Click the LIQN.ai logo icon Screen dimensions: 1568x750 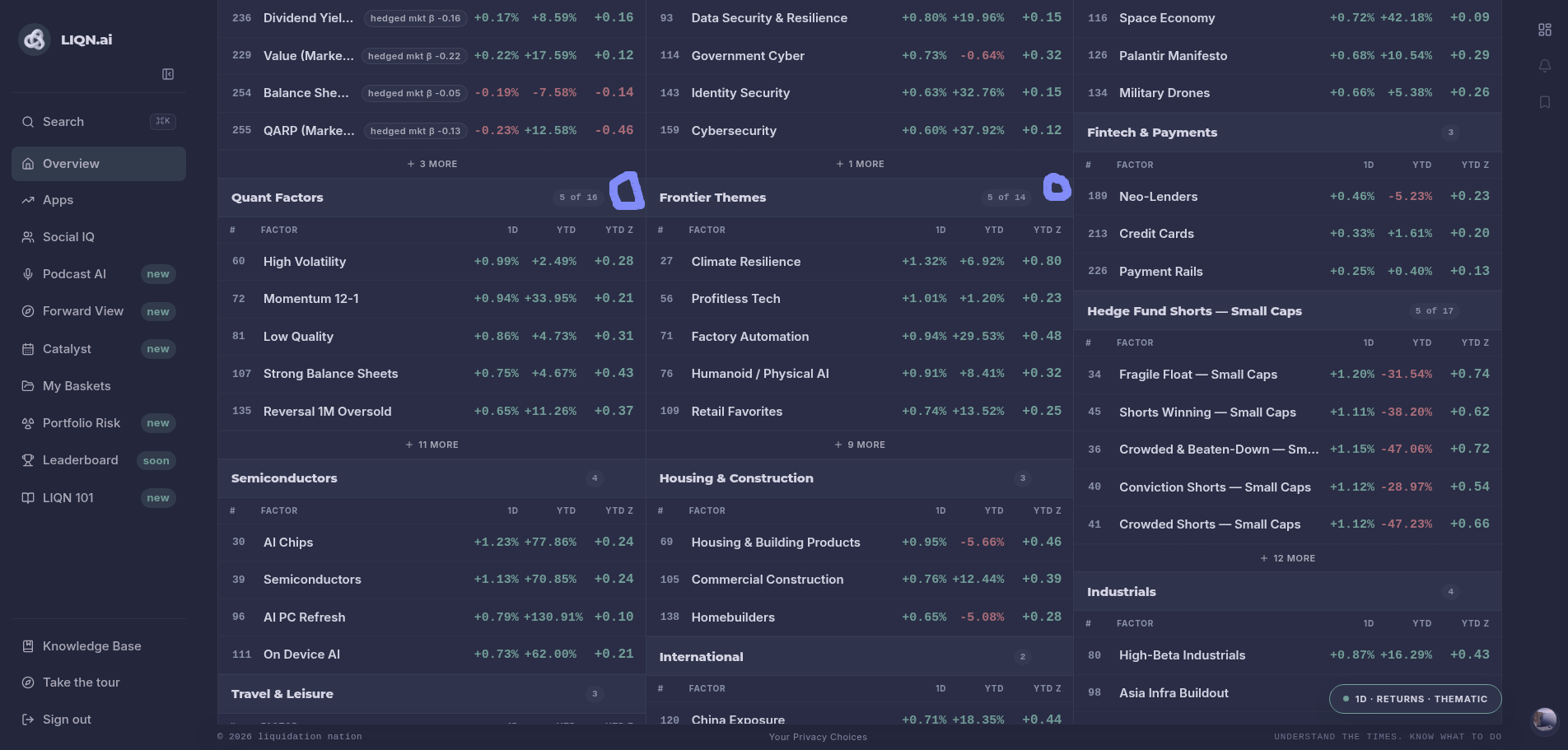35,39
